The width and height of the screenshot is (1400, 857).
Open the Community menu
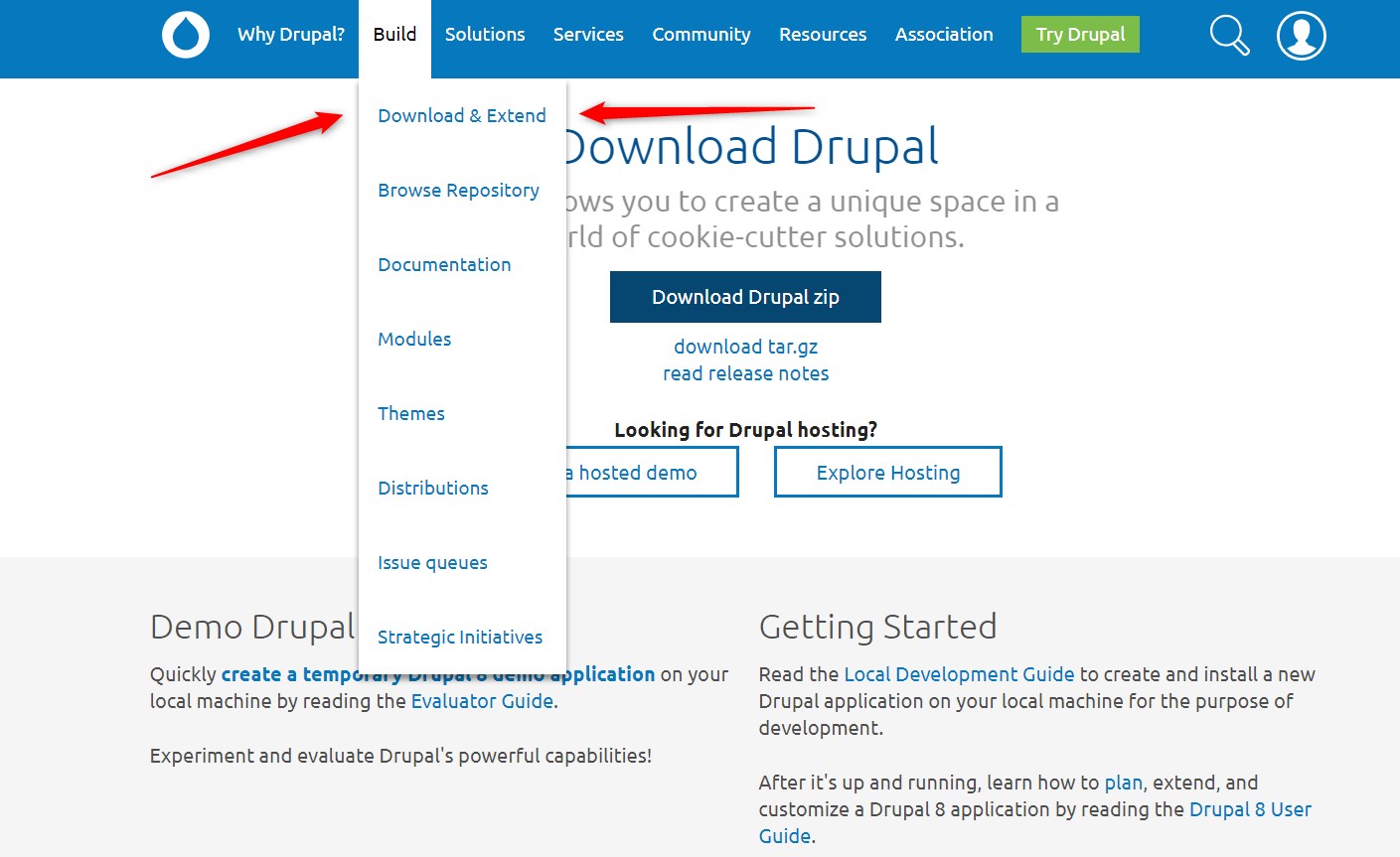pos(701,35)
